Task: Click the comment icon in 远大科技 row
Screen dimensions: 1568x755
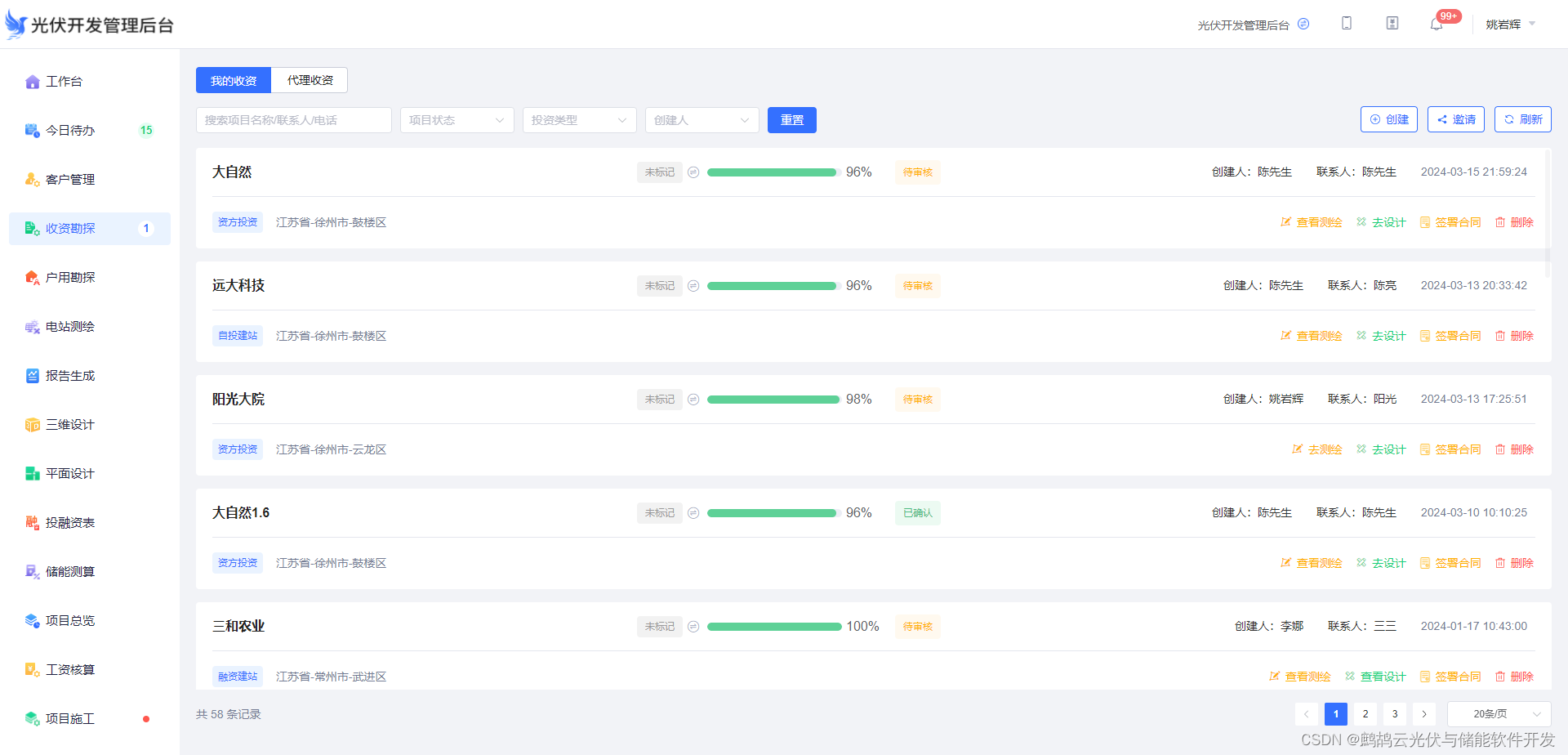Action: point(693,286)
